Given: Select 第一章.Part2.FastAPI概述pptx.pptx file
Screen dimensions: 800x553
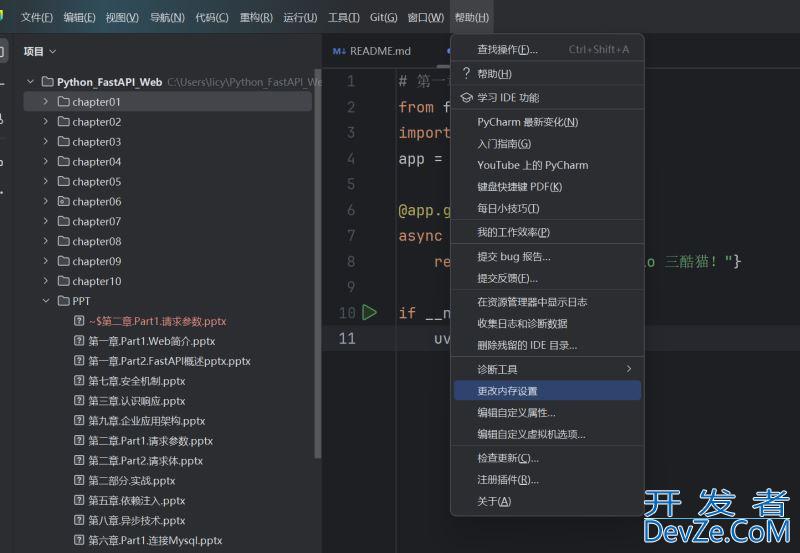Looking at the screenshot, I should pos(169,361).
